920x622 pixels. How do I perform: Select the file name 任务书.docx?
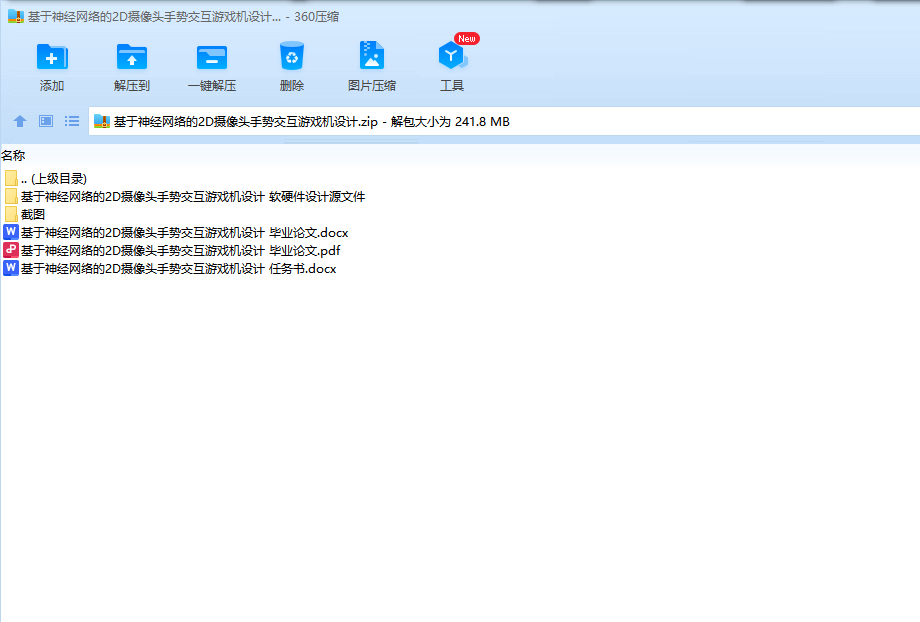click(179, 269)
